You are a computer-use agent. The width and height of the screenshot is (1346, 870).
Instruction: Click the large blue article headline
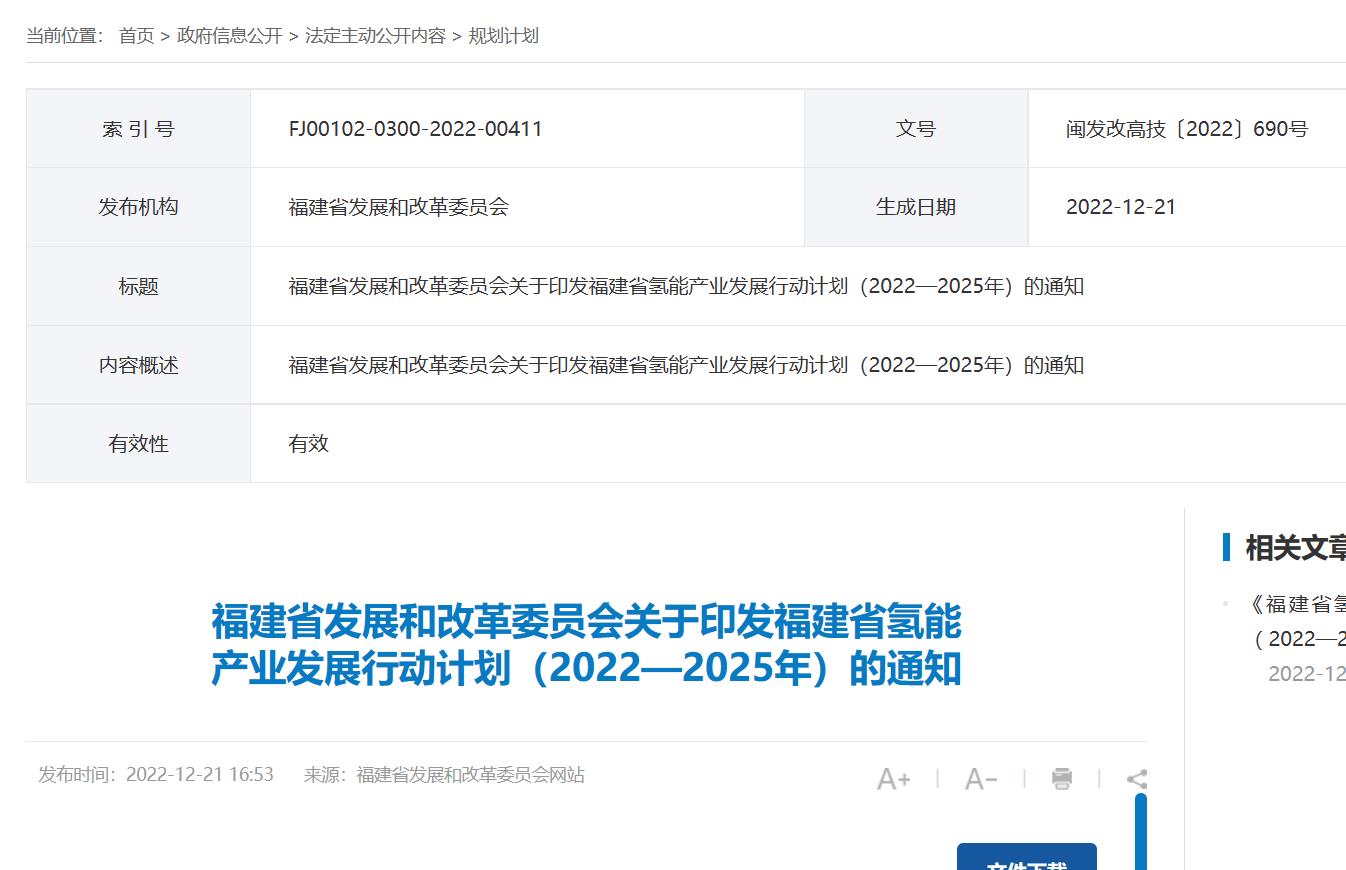[586, 645]
